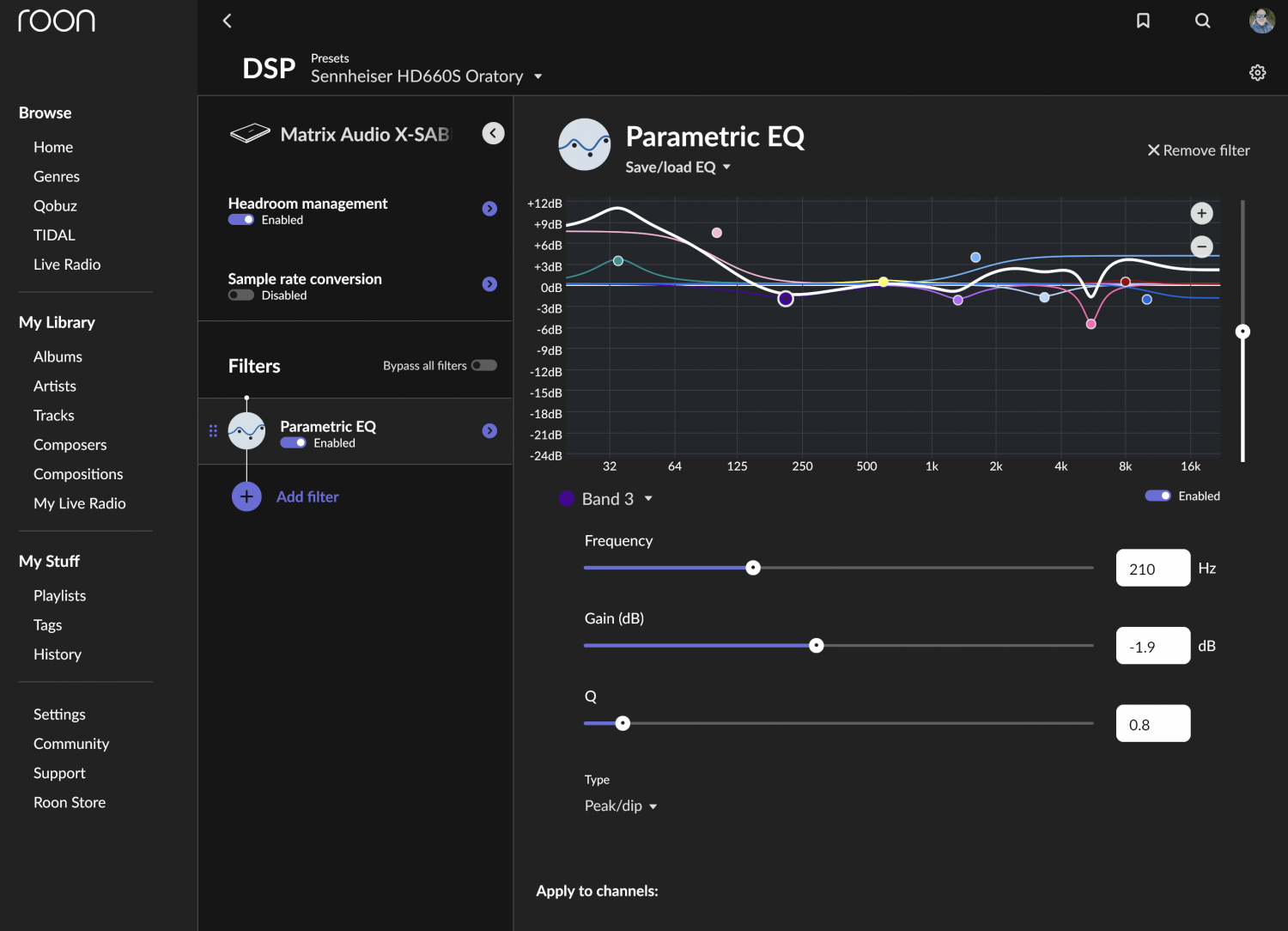Click the Gain (dB) slider handle
This screenshot has width=1288, height=931.
[x=817, y=646]
